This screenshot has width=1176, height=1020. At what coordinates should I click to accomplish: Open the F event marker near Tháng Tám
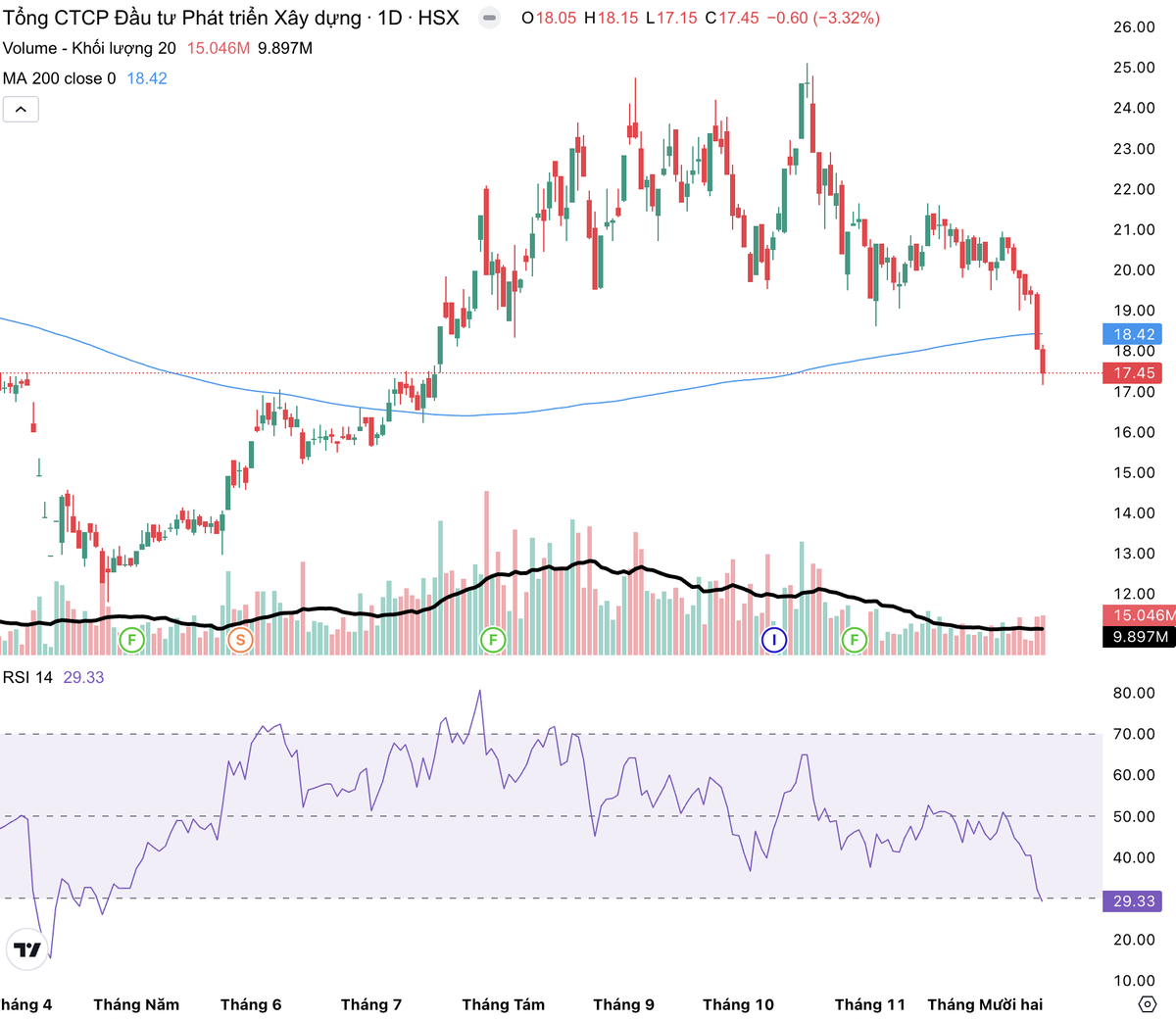493,641
